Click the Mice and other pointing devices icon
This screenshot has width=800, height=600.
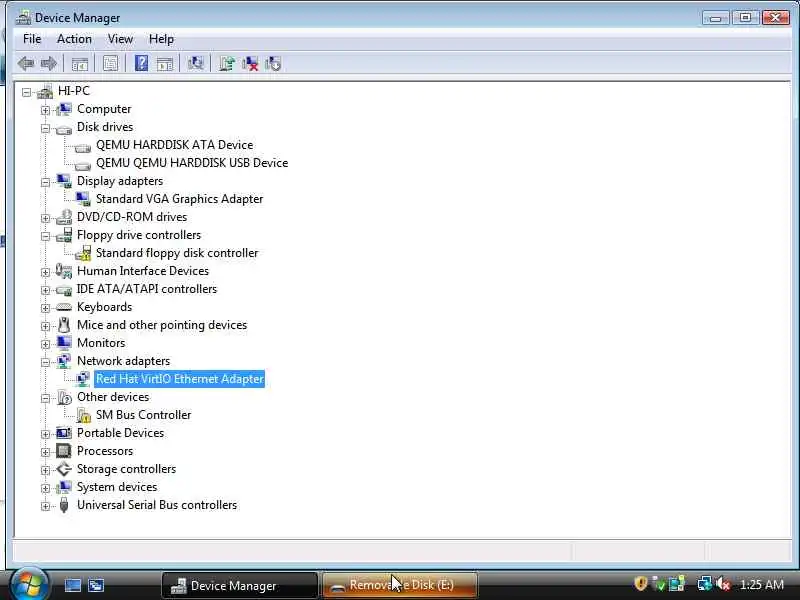click(x=64, y=325)
